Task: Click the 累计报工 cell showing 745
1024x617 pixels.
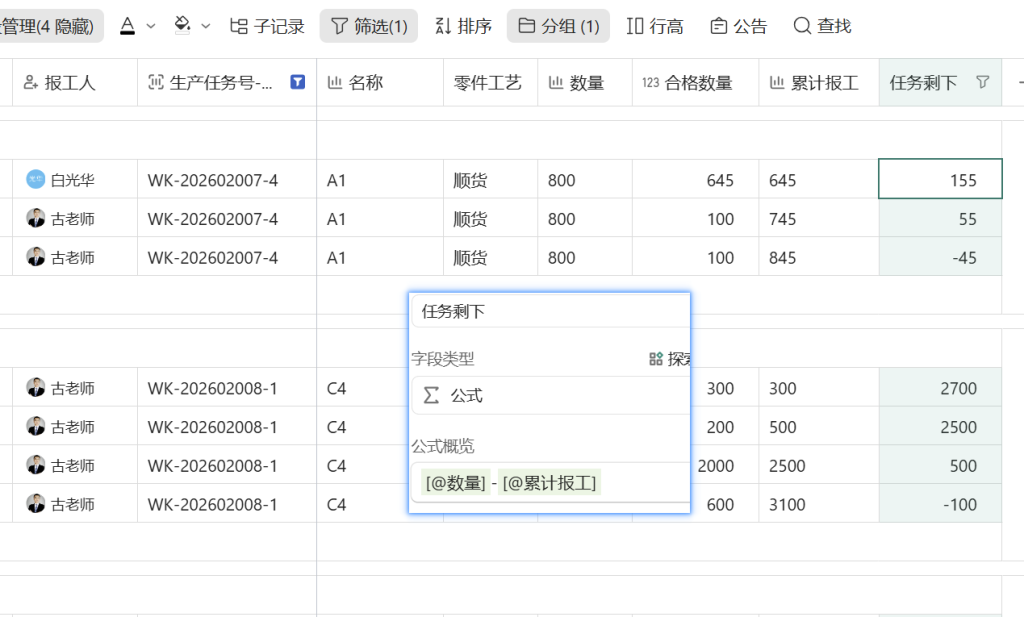Action: click(819, 219)
